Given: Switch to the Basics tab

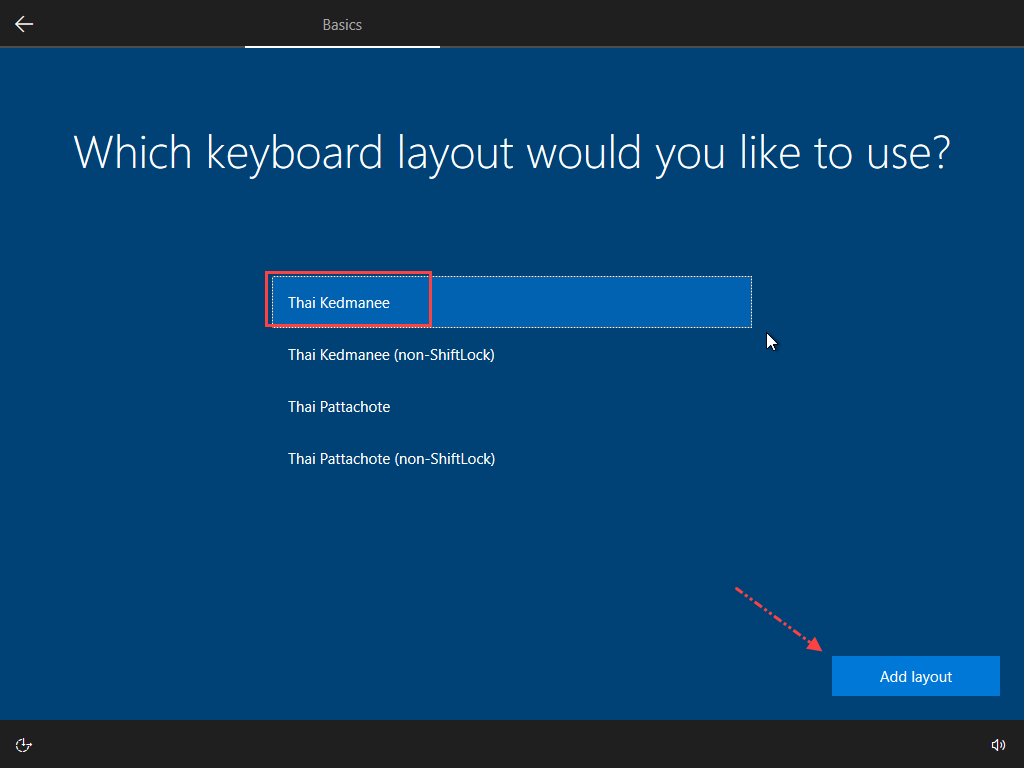Looking at the screenshot, I should [342, 24].
